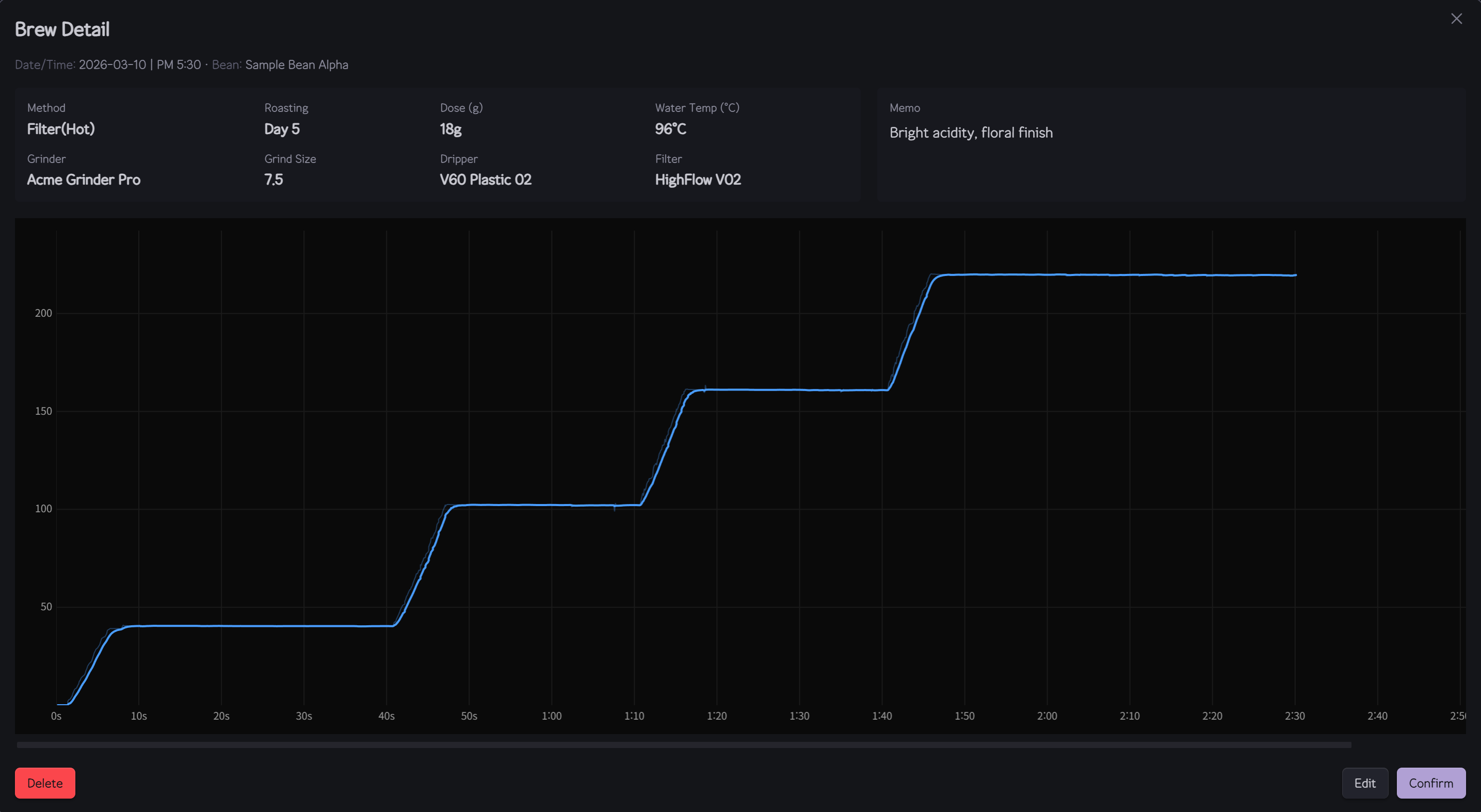Viewport: 1481px width, 812px height.
Task: Click the Brew Detail title
Action: point(62,29)
